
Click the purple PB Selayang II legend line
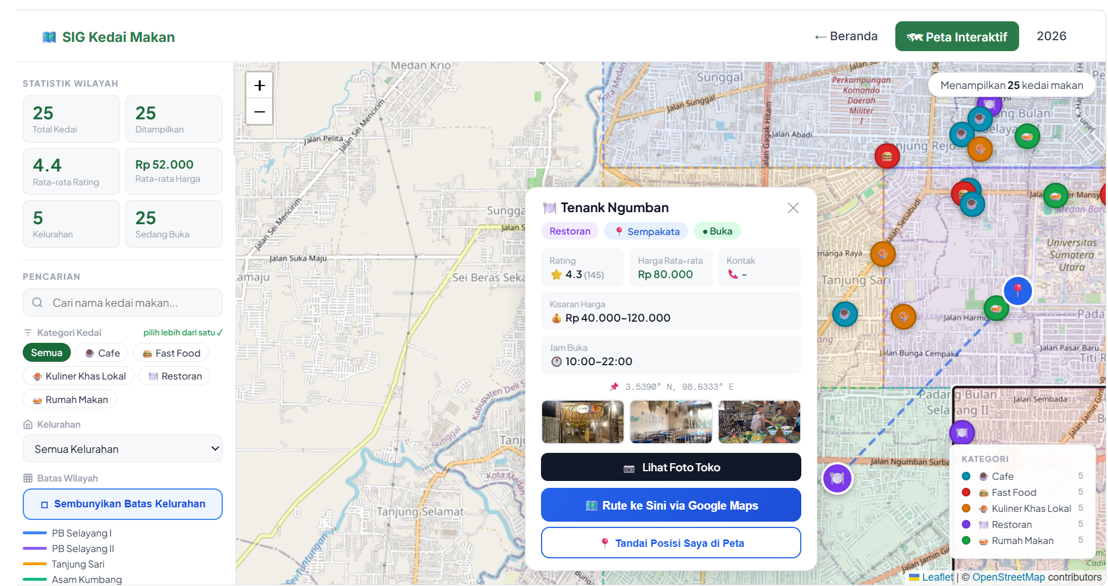coord(35,549)
